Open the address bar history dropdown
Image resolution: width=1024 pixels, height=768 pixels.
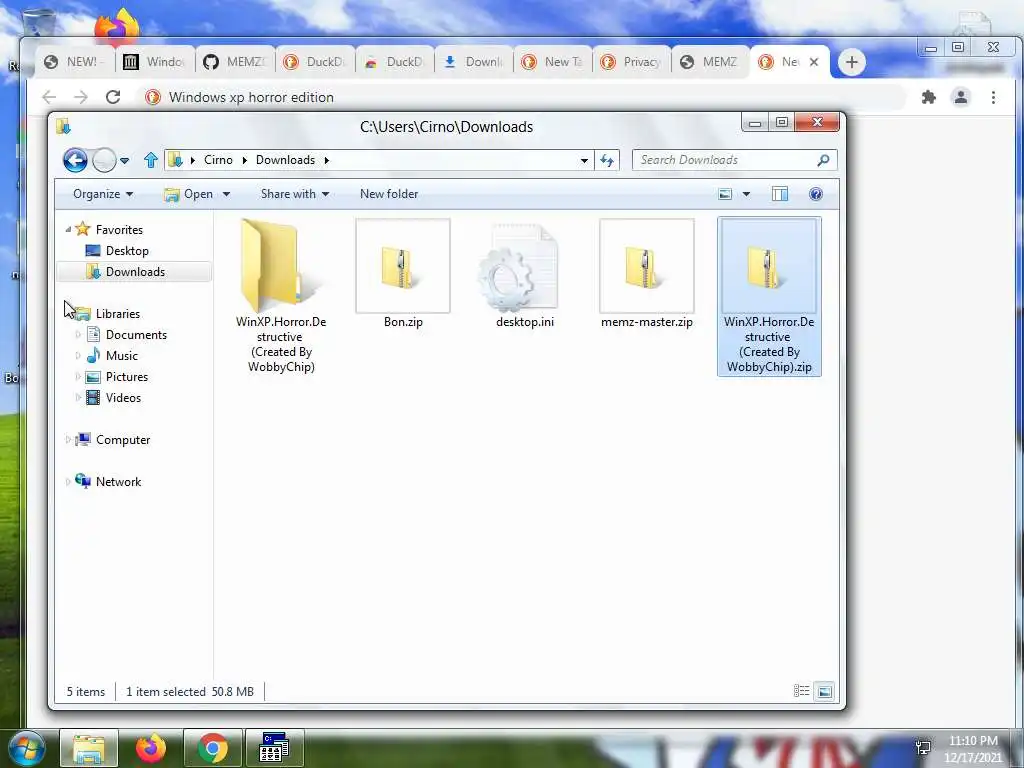[x=584, y=161]
